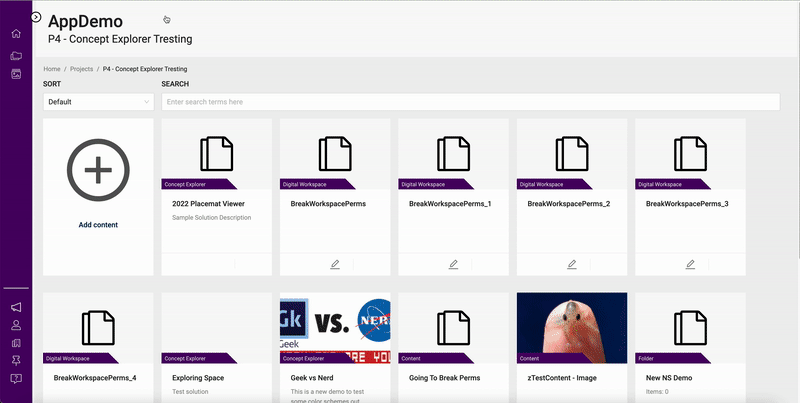
Task: Click the library books sidebar icon
Action: [x=16, y=343]
